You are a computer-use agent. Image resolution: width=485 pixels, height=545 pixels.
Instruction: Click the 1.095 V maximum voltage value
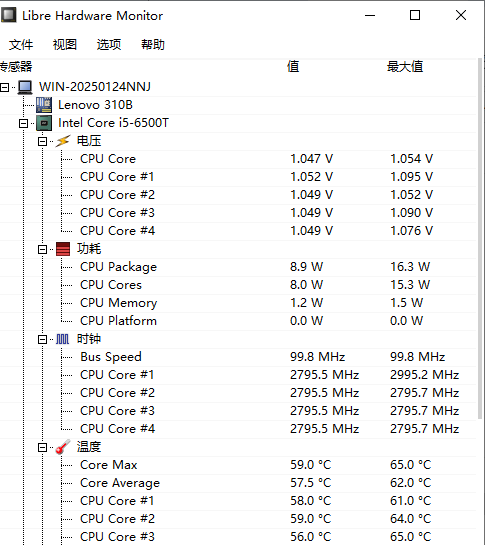tap(412, 177)
